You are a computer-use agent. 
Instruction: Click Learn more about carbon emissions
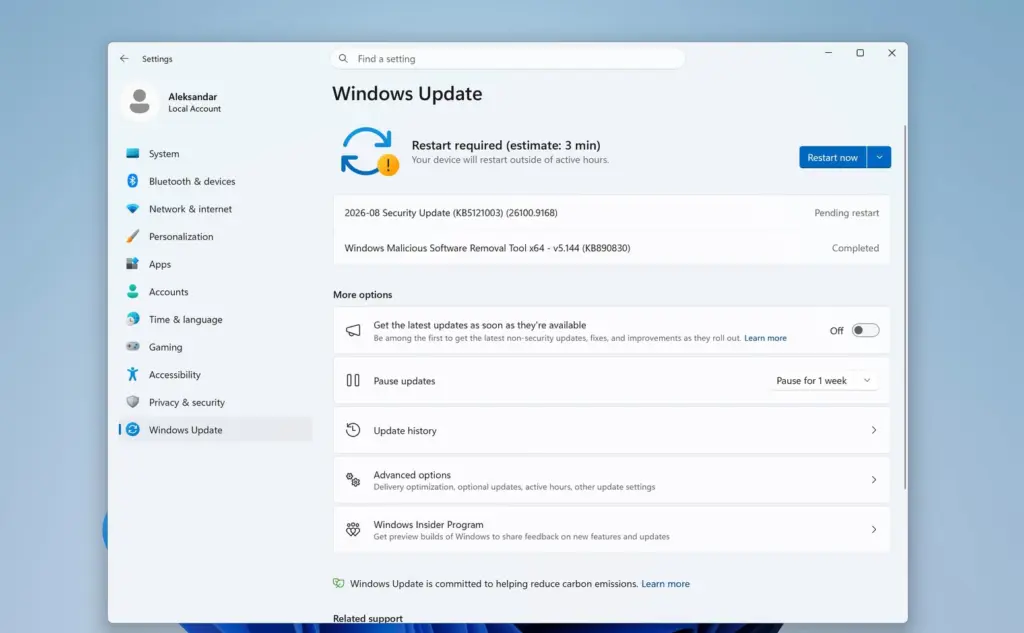[x=665, y=583]
